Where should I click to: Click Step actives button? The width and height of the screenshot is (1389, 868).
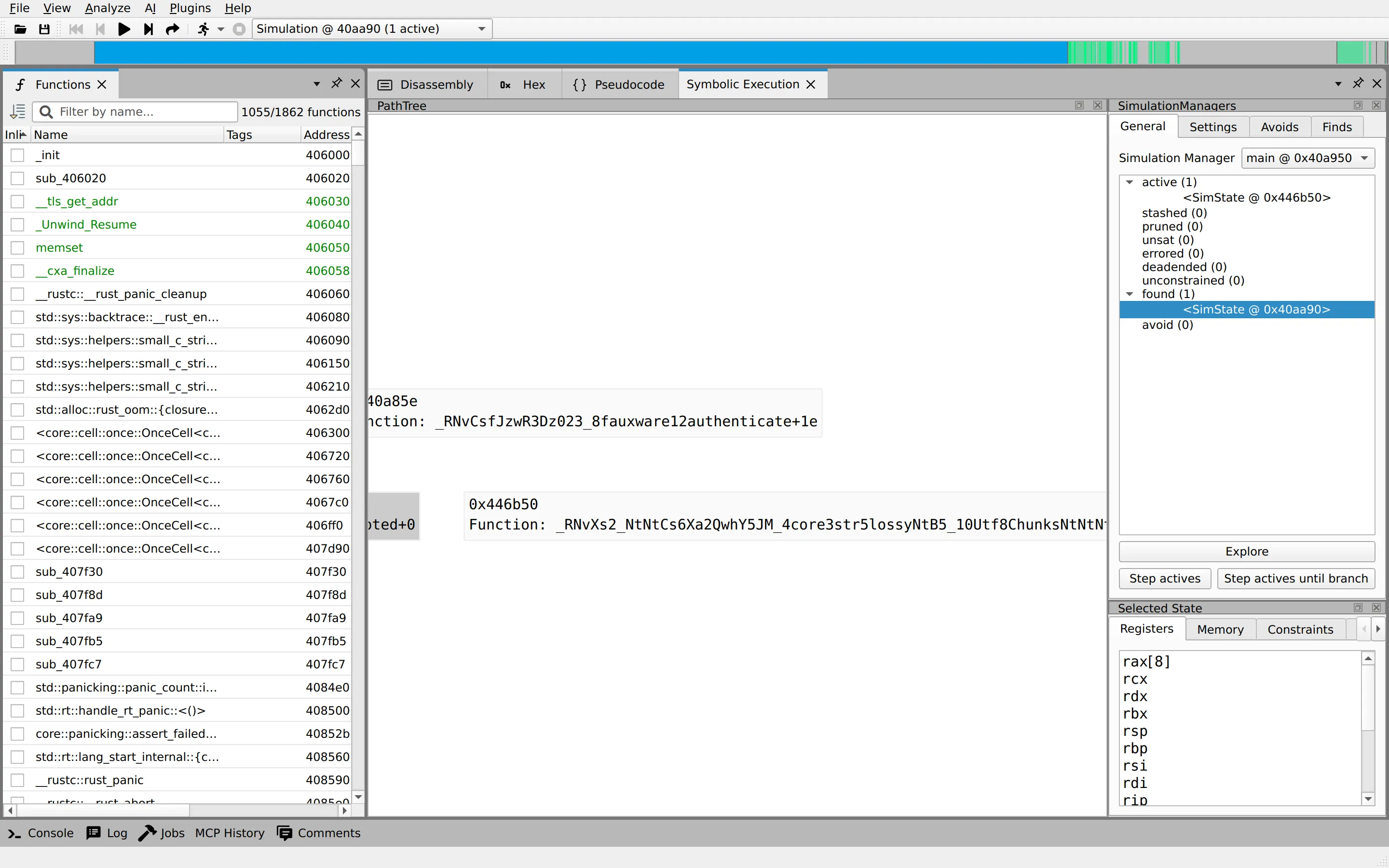click(x=1165, y=579)
